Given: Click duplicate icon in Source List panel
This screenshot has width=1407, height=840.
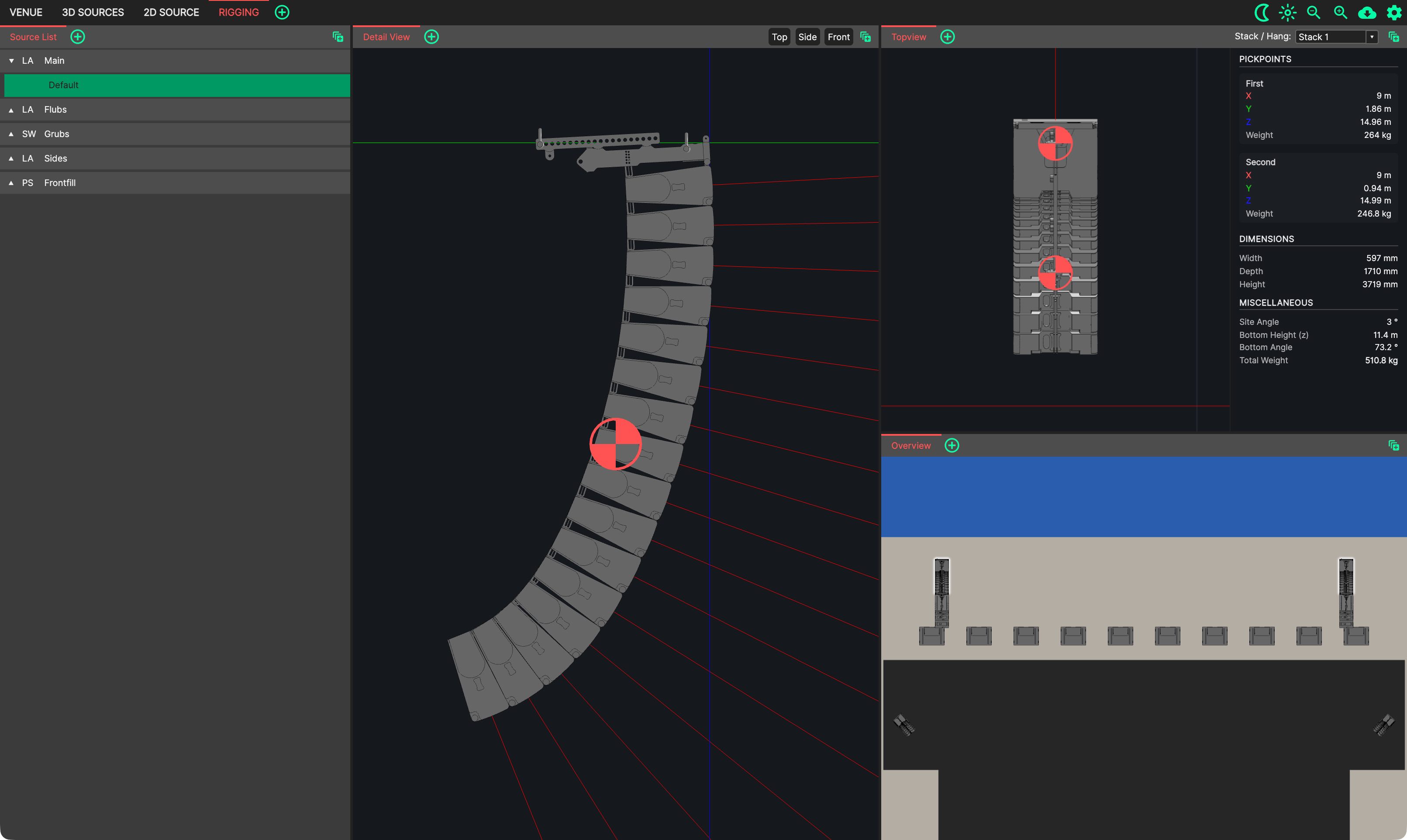Looking at the screenshot, I should (x=338, y=37).
